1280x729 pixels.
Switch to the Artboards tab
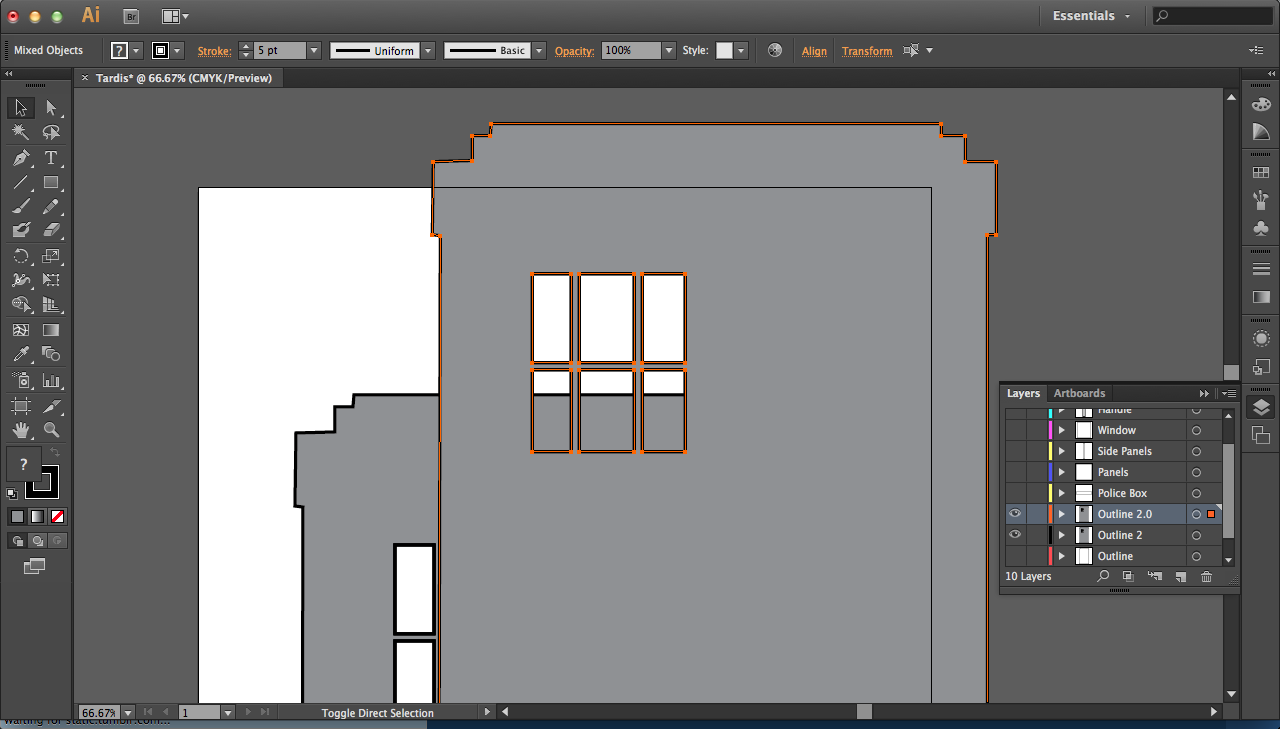point(1079,393)
